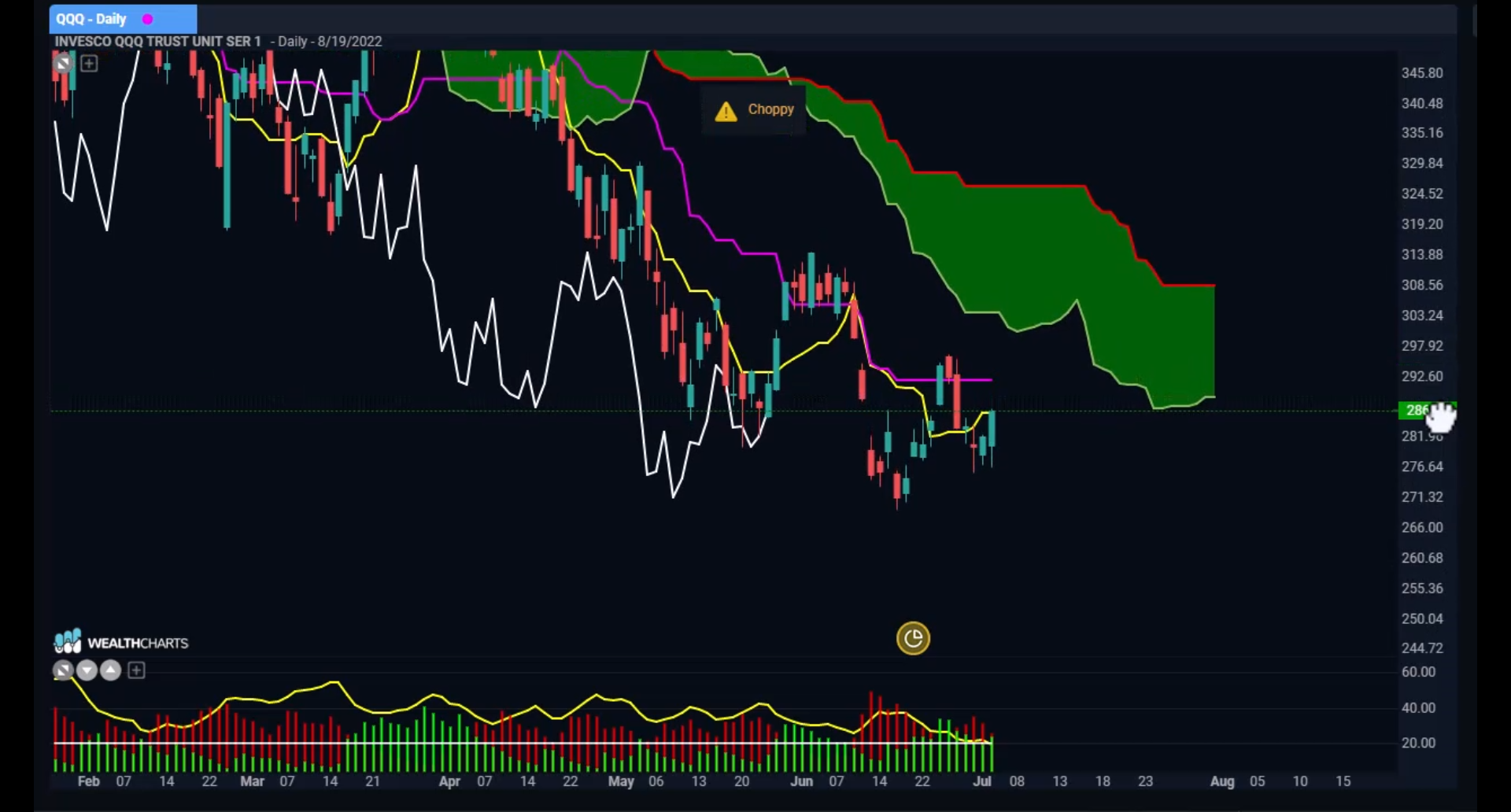This screenshot has width=1511, height=812.
Task: Click the 266.00 price axis label
Action: click(x=1422, y=527)
